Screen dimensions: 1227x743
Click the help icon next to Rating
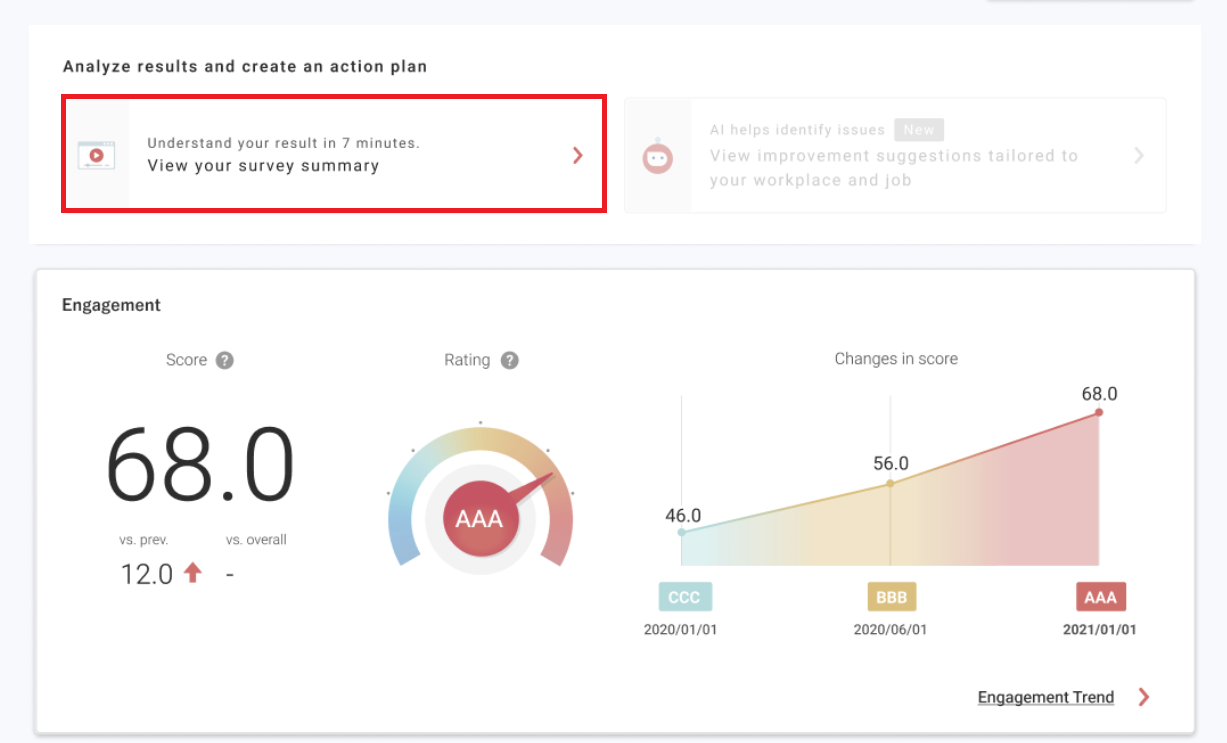point(510,360)
